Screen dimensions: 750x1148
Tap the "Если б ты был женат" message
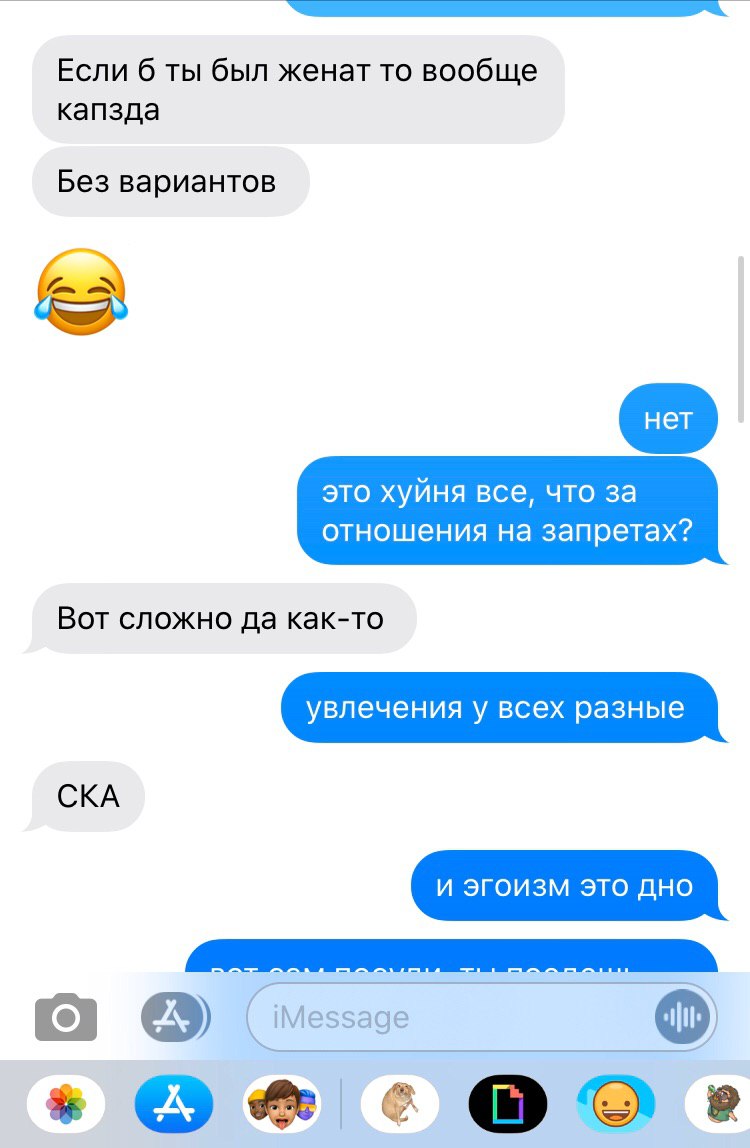tap(298, 89)
